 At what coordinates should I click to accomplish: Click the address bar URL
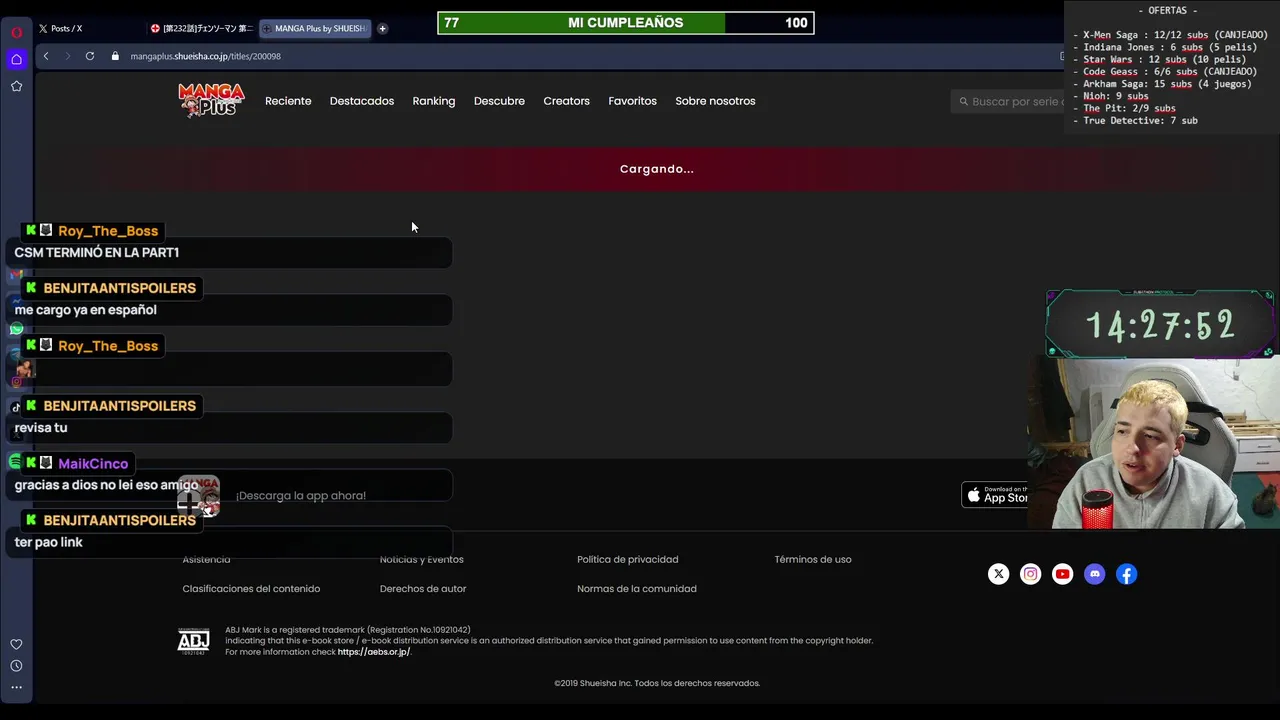coord(205,56)
